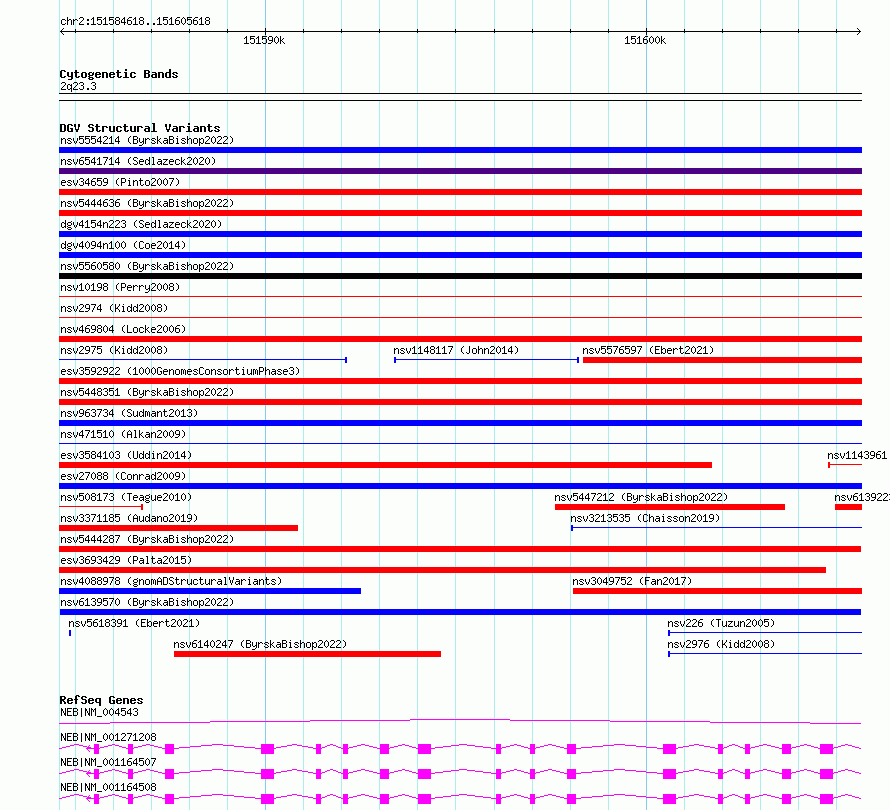Open the NEB|NM_004543 gene label
The height and width of the screenshot is (810, 890).
(x=99, y=712)
